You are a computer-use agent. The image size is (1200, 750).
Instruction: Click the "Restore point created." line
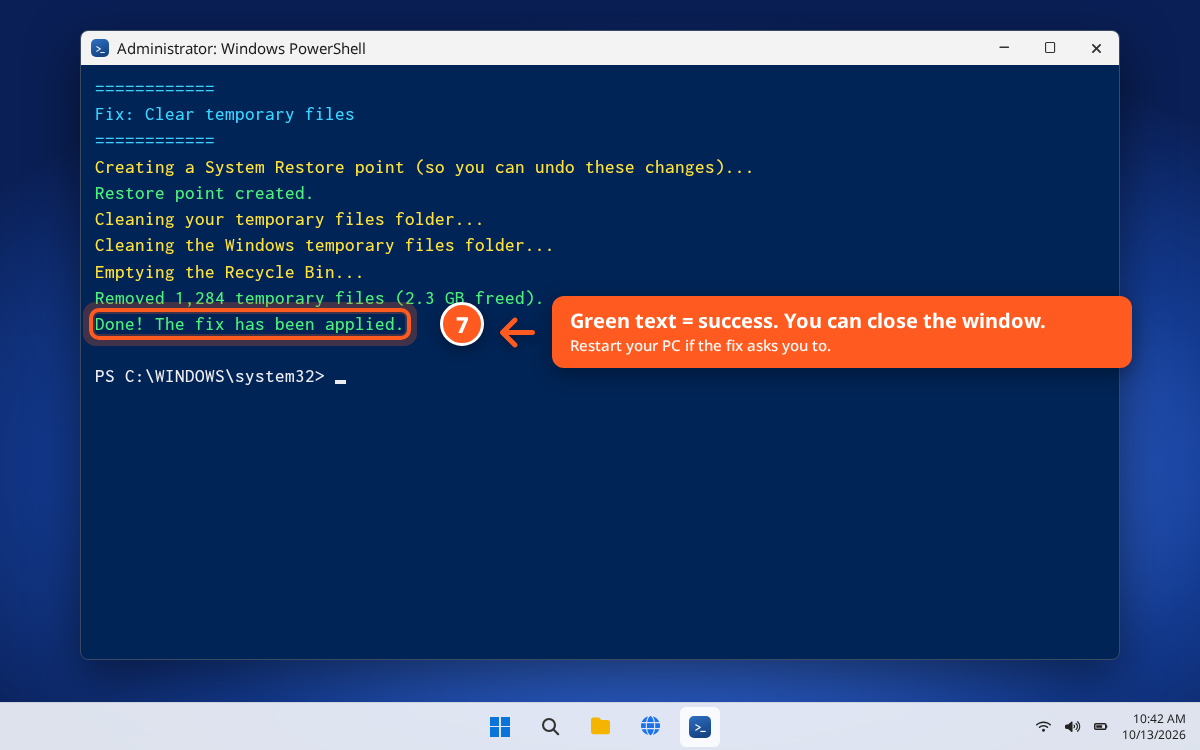click(x=204, y=193)
